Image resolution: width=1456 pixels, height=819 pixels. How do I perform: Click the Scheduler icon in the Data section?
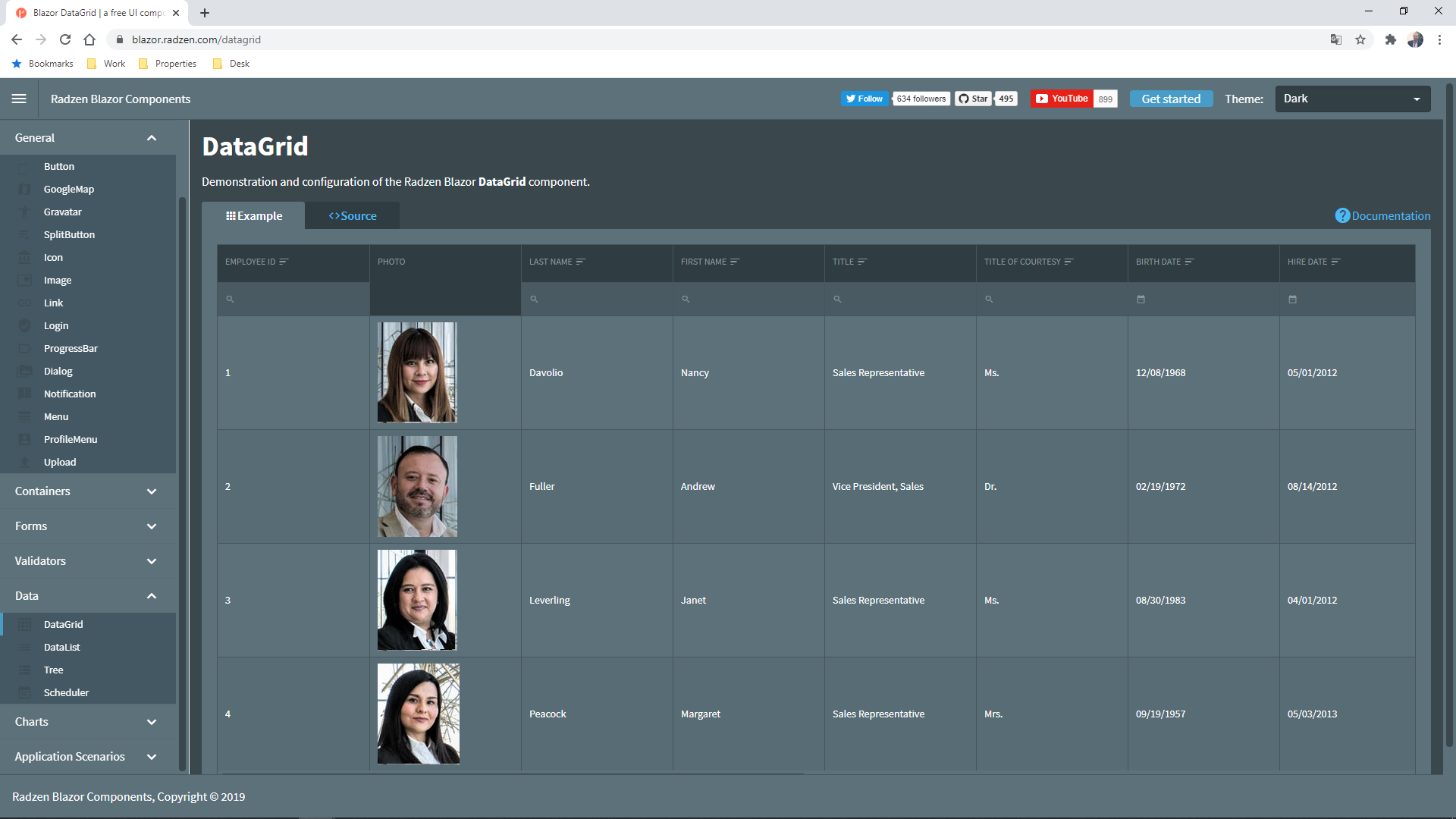tap(24, 692)
